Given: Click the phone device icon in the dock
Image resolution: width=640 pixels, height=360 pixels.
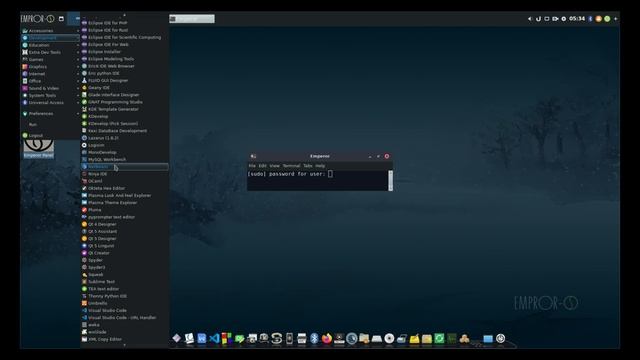Looking at the screenshot, I should point(289,338).
